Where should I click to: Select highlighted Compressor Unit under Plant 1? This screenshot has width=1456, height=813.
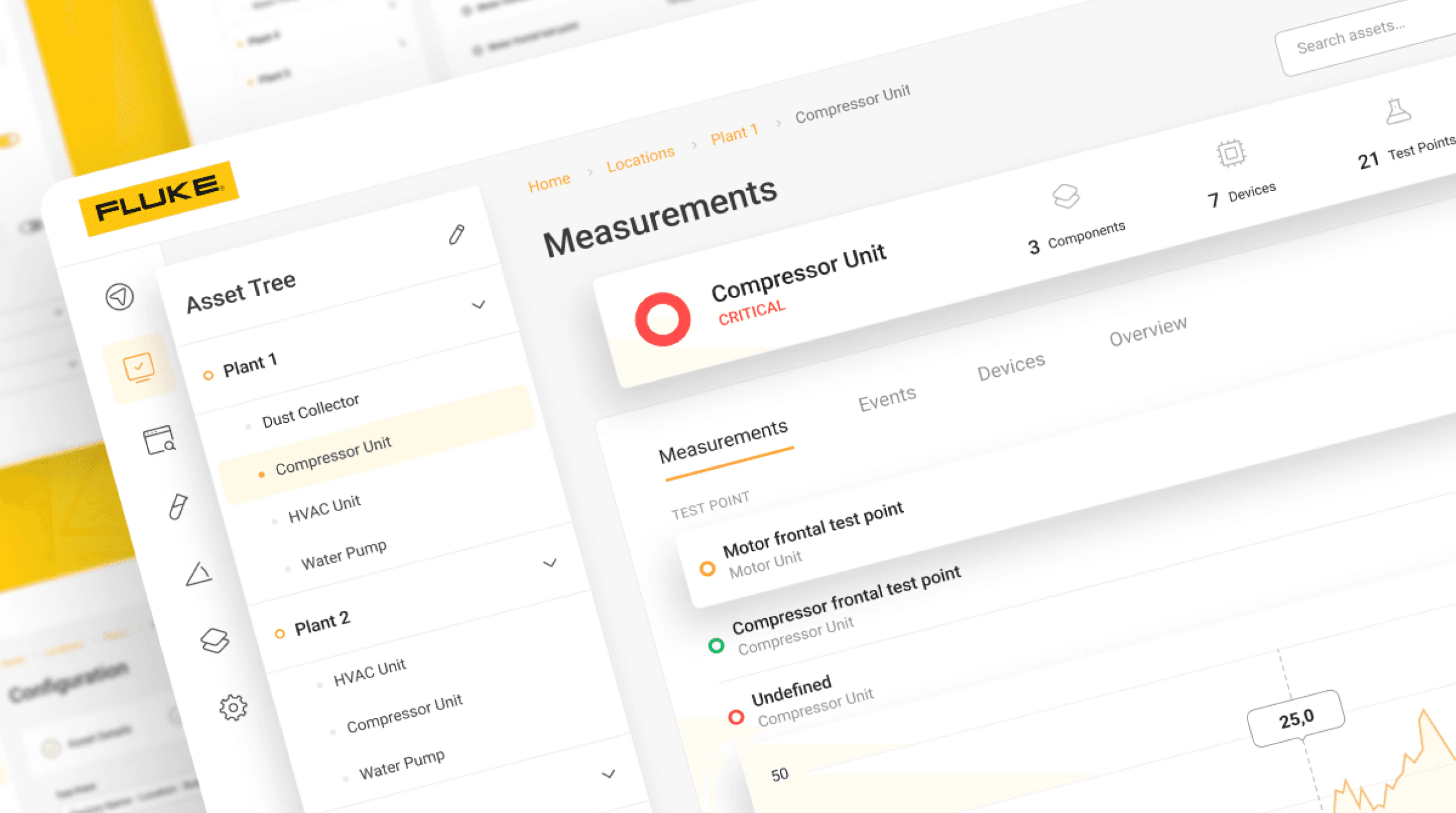(378, 445)
